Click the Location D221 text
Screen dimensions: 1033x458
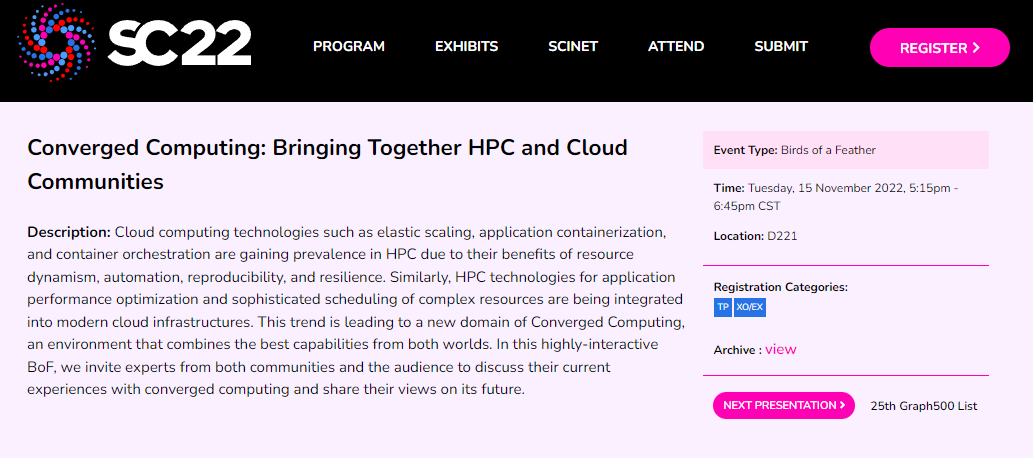click(755, 236)
